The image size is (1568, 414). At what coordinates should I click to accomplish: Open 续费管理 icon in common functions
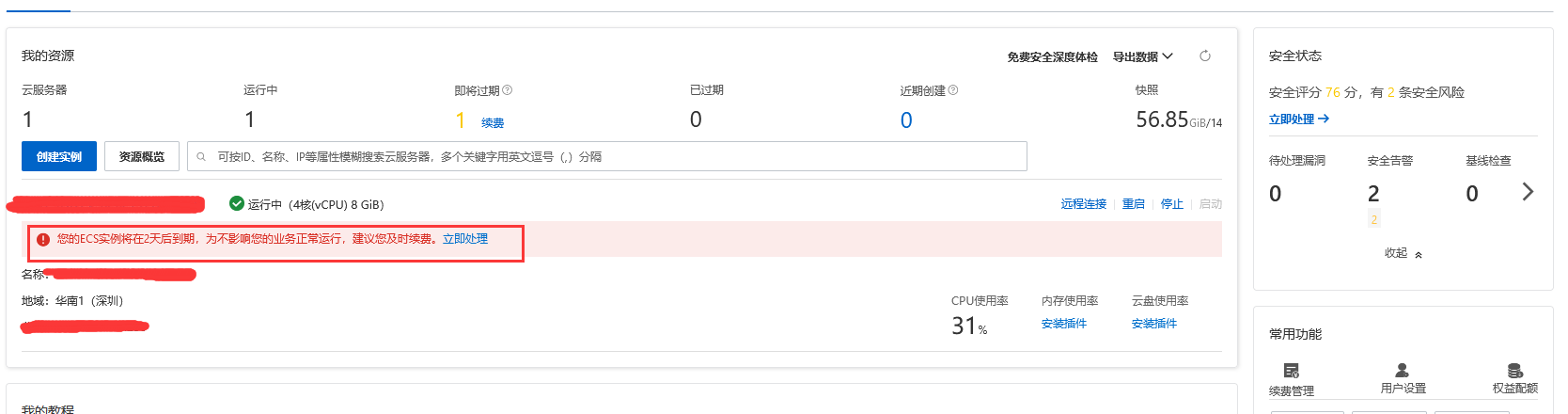coord(1292,371)
